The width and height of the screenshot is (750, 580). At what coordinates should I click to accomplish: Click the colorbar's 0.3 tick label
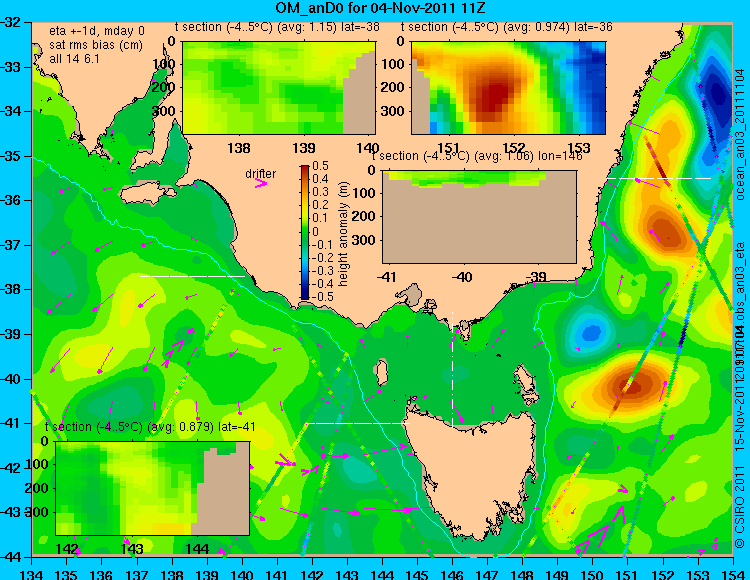tap(320, 192)
